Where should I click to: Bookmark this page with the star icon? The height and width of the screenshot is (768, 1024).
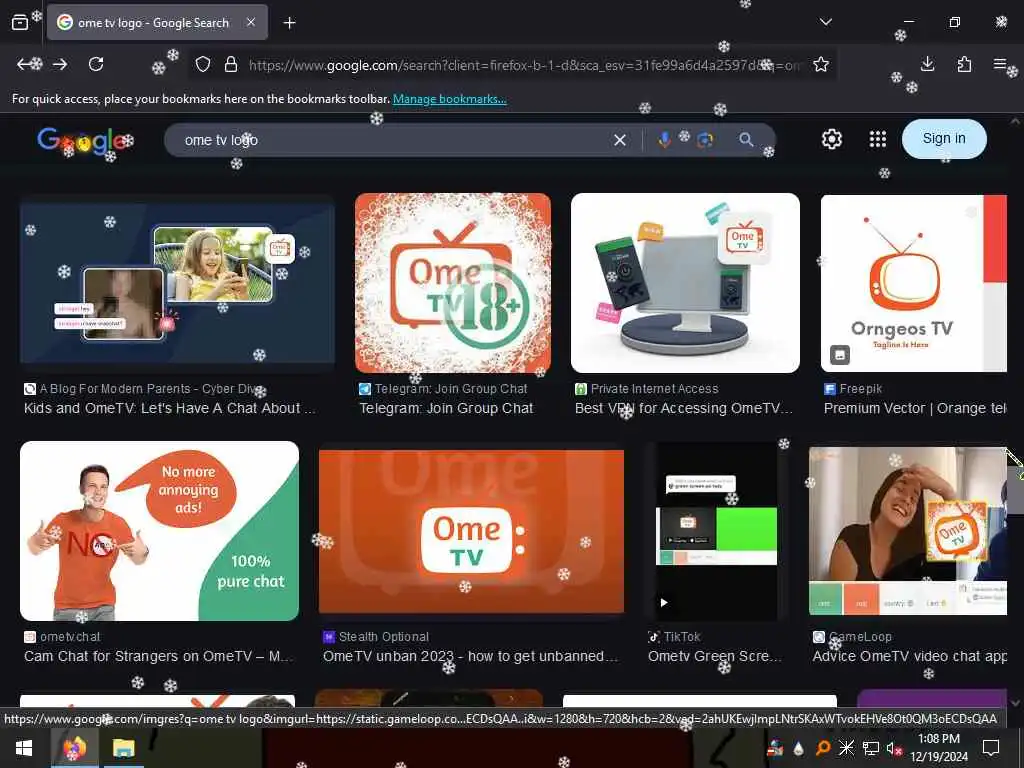[821, 65]
